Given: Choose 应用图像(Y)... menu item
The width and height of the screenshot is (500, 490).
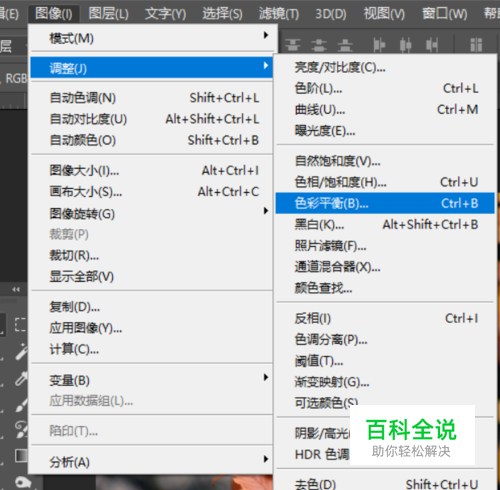Looking at the screenshot, I should [152, 328].
